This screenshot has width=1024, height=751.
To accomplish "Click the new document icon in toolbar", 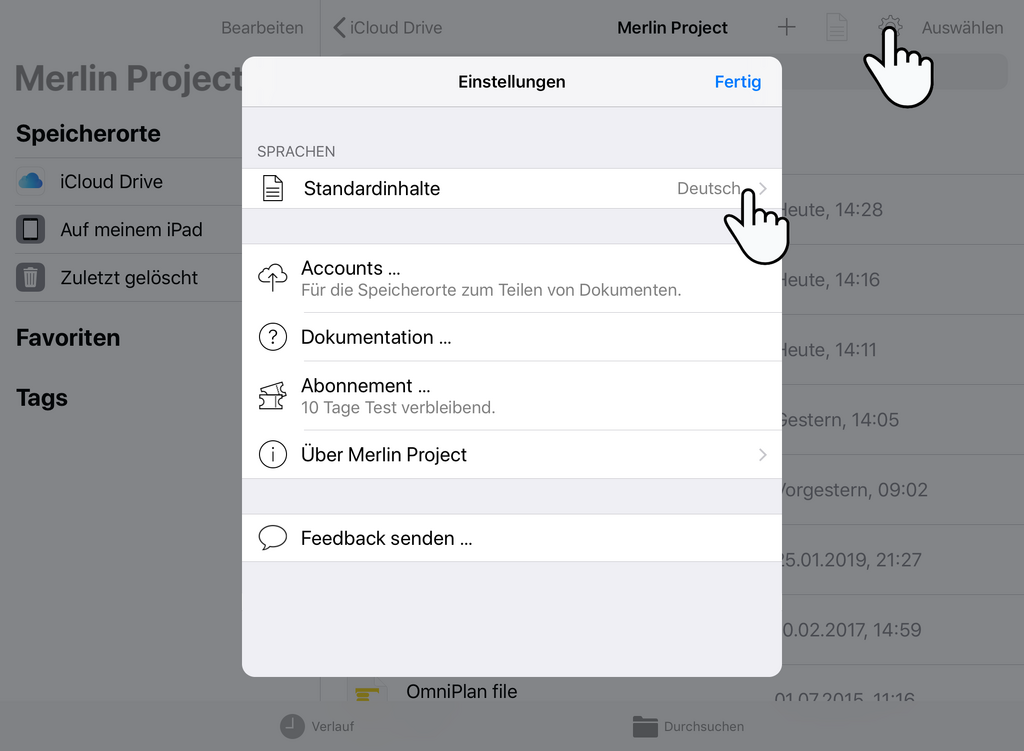I will pos(837,28).
